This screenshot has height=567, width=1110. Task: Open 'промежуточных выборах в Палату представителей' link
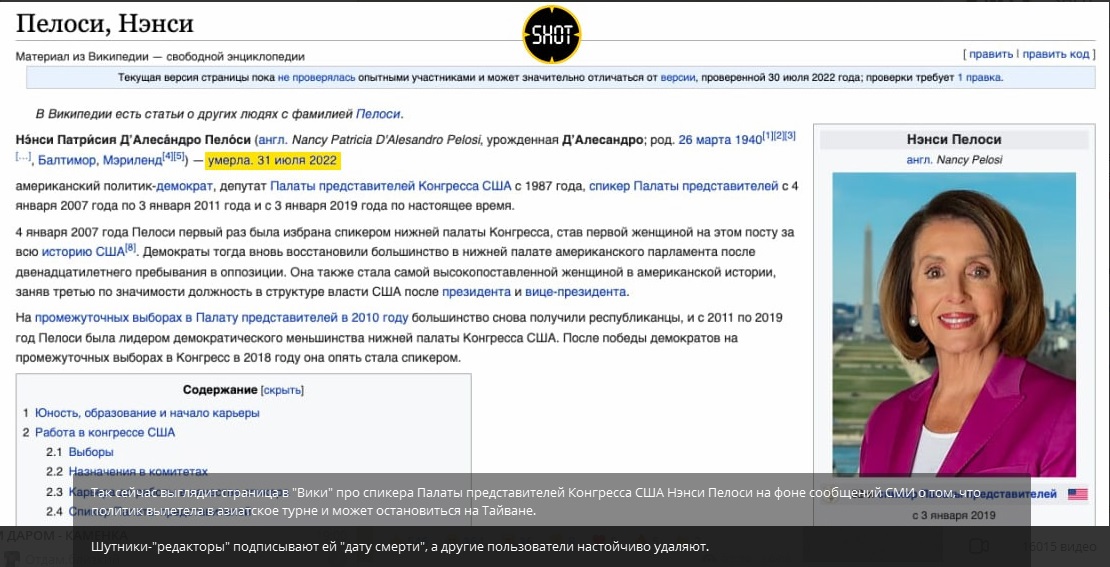click(x=186, y=317)
